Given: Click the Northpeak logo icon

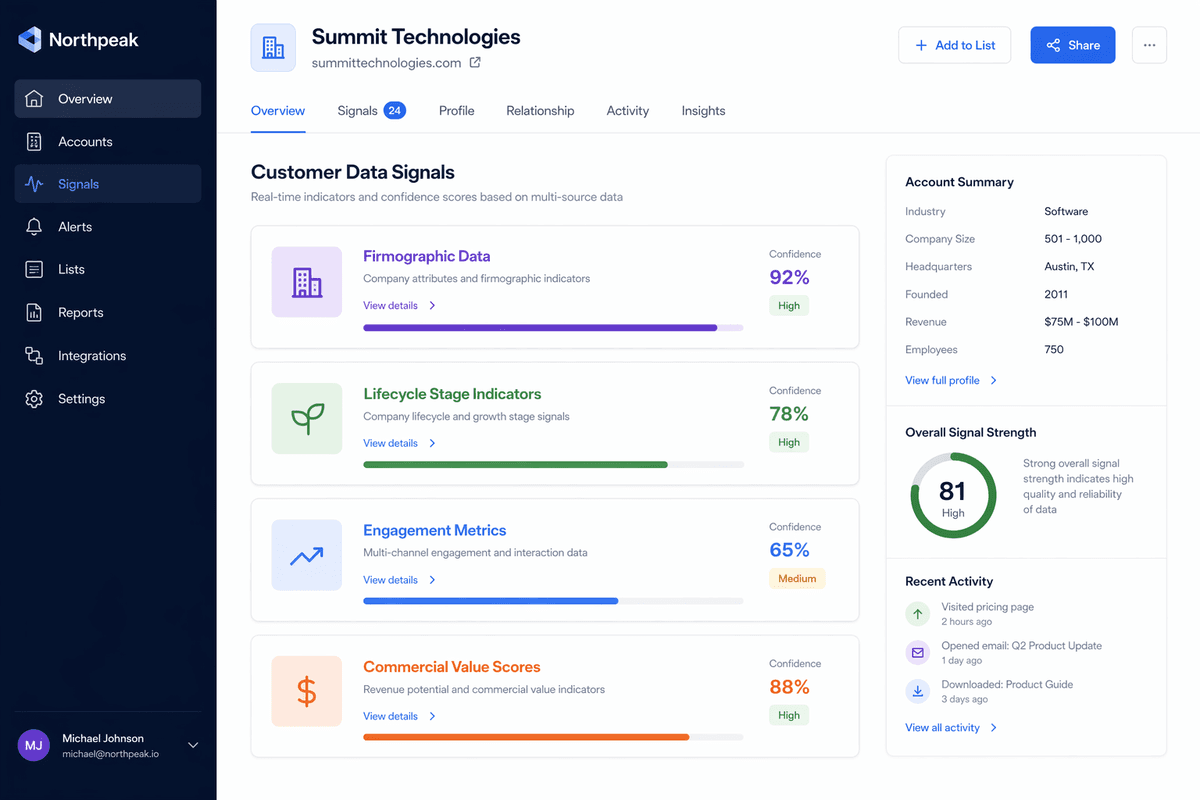Looking at the screenshot, I should click(x=30, y=40).
